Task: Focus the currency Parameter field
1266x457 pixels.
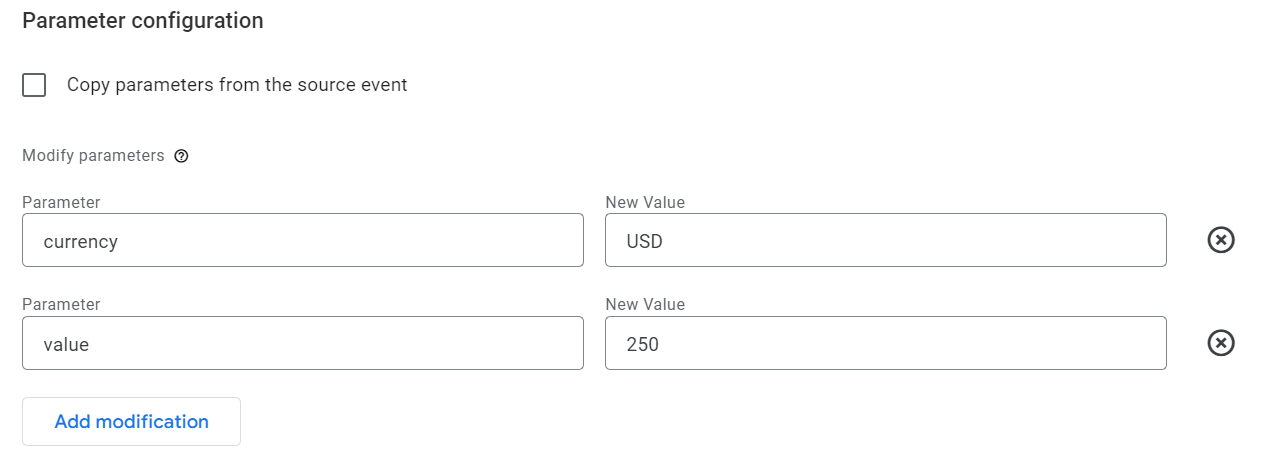Action: click(x=303, y=240)
